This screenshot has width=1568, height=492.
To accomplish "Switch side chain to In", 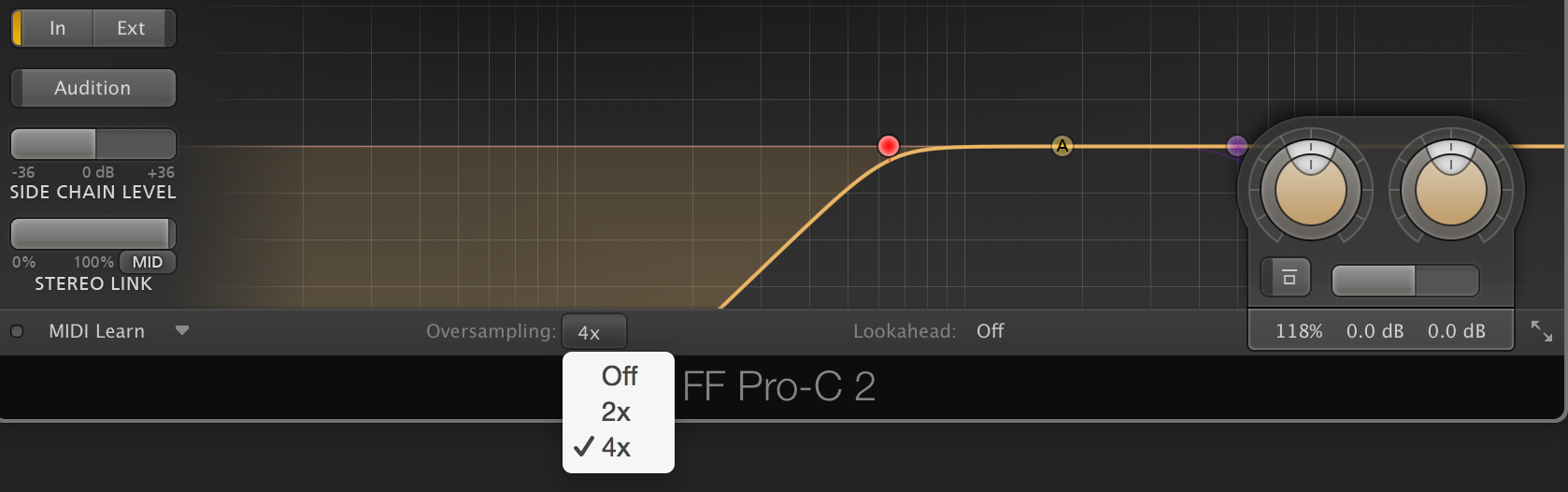I will tap(57, 28).
